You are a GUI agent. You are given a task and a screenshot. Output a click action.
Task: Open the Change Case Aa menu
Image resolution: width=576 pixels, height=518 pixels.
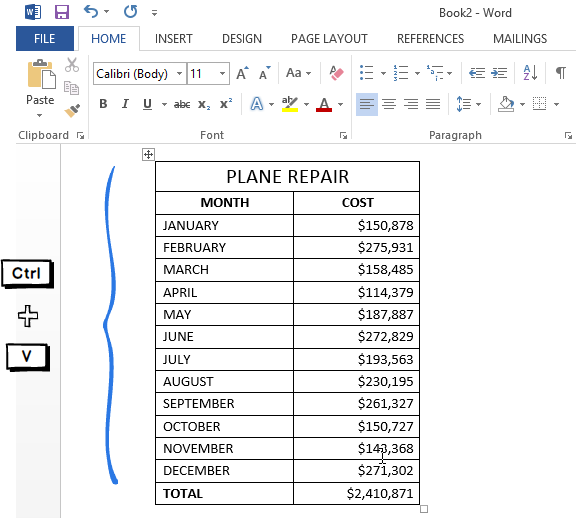(298, 73)
